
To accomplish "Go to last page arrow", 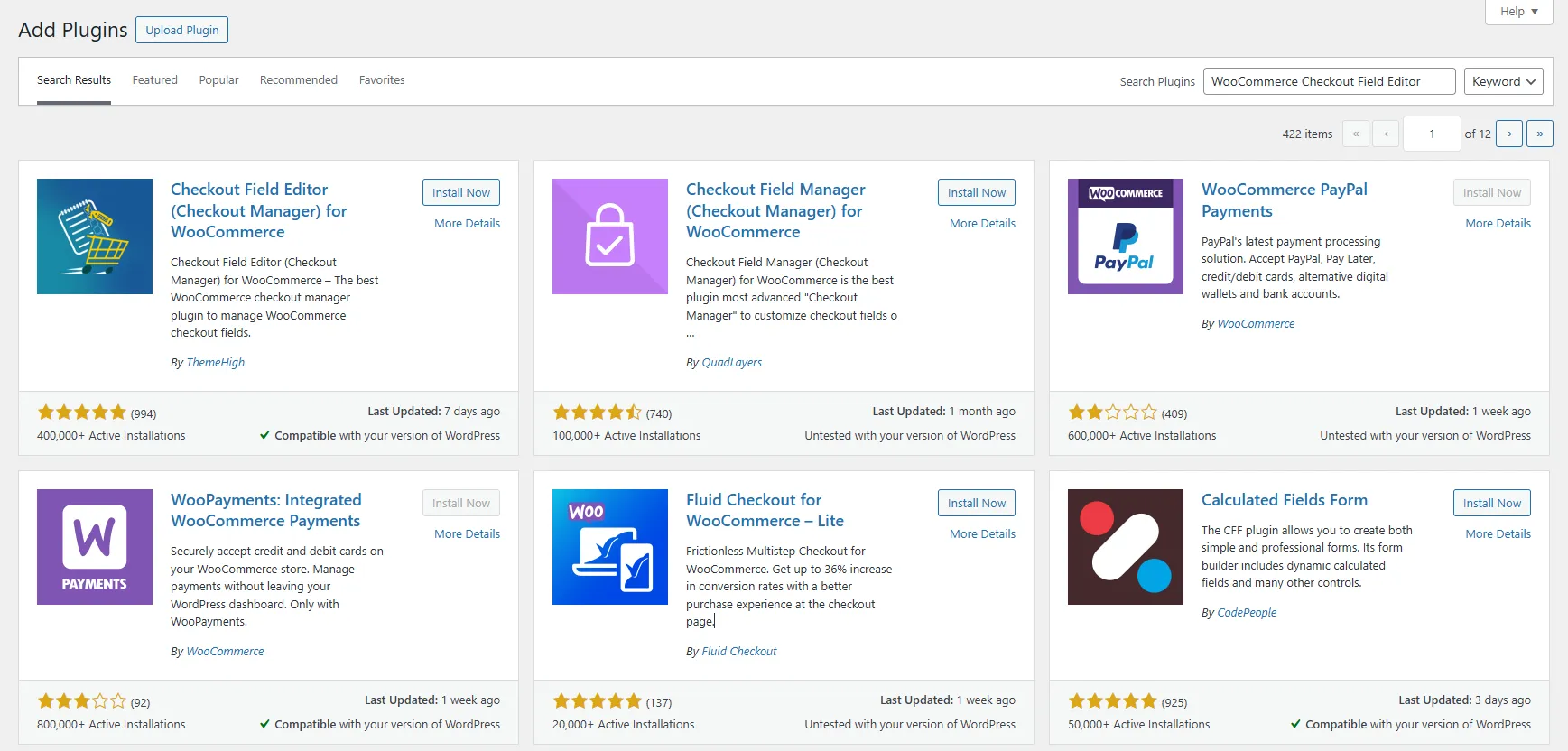I will (x=1540, y=134).
